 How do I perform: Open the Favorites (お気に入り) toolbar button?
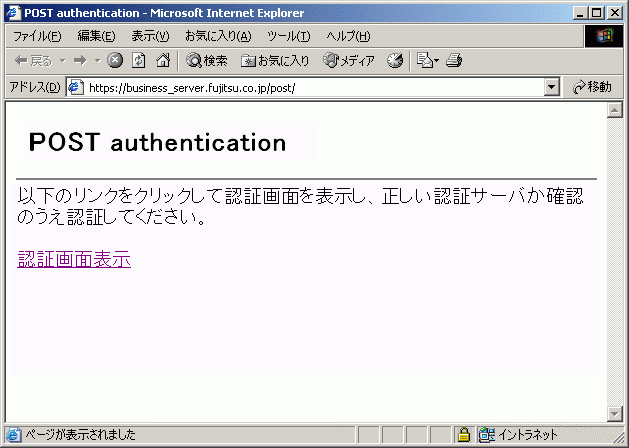pyautogui.click(x=275, y=61)
